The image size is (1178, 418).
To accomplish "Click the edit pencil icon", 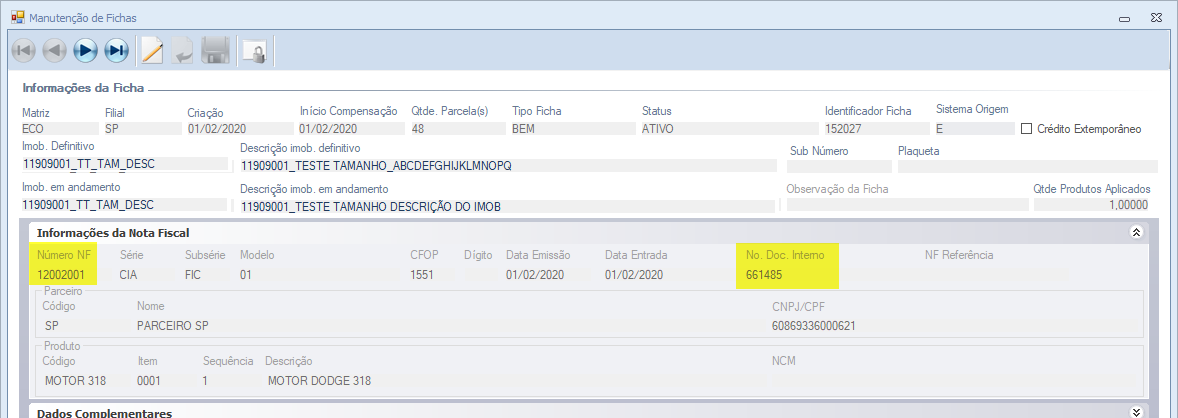I will (152, 50).
